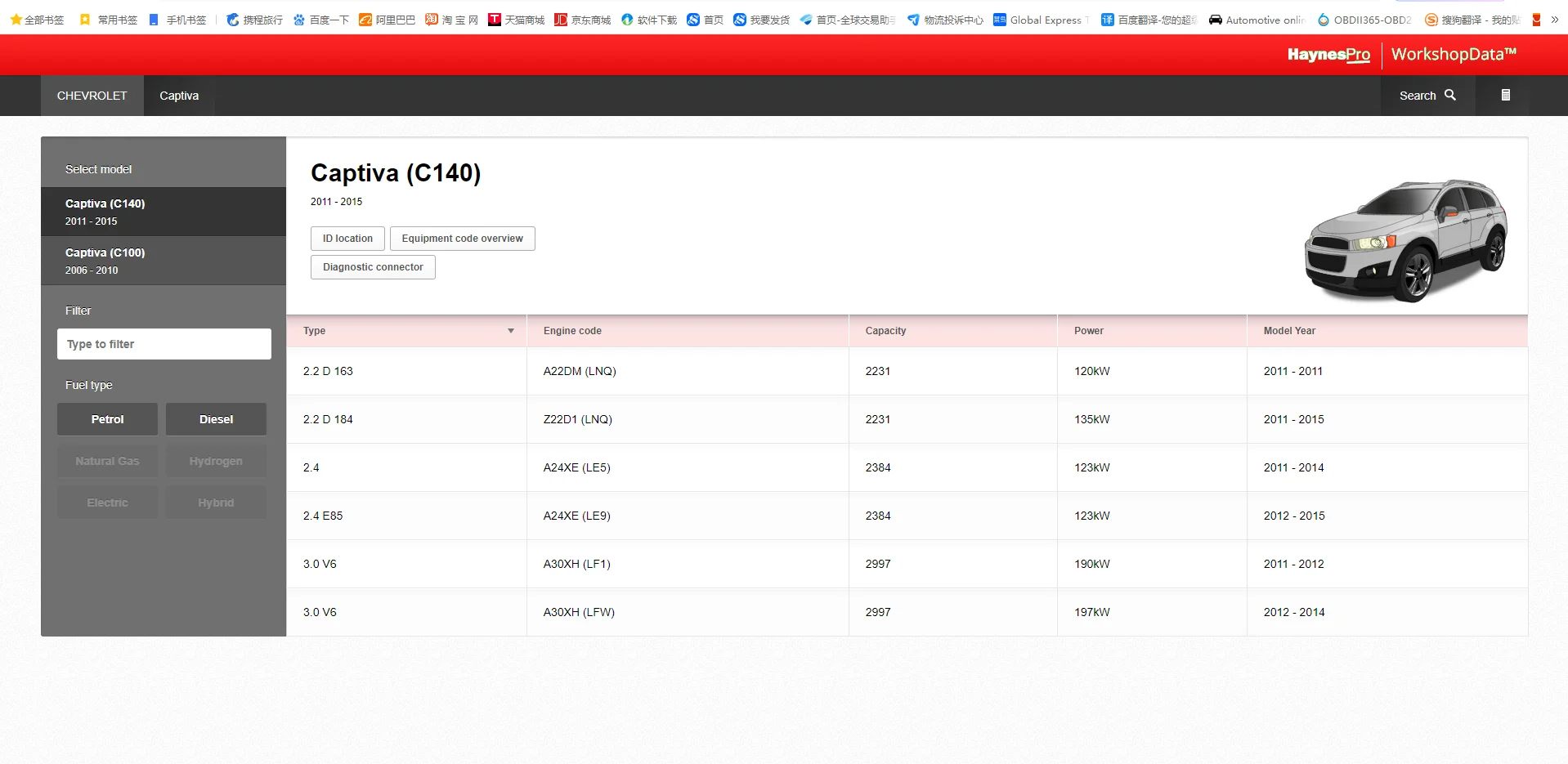Toggle the Petrol fuel type filter
This screenshot has height=764, width=1568.
click(x=107, y=419)
